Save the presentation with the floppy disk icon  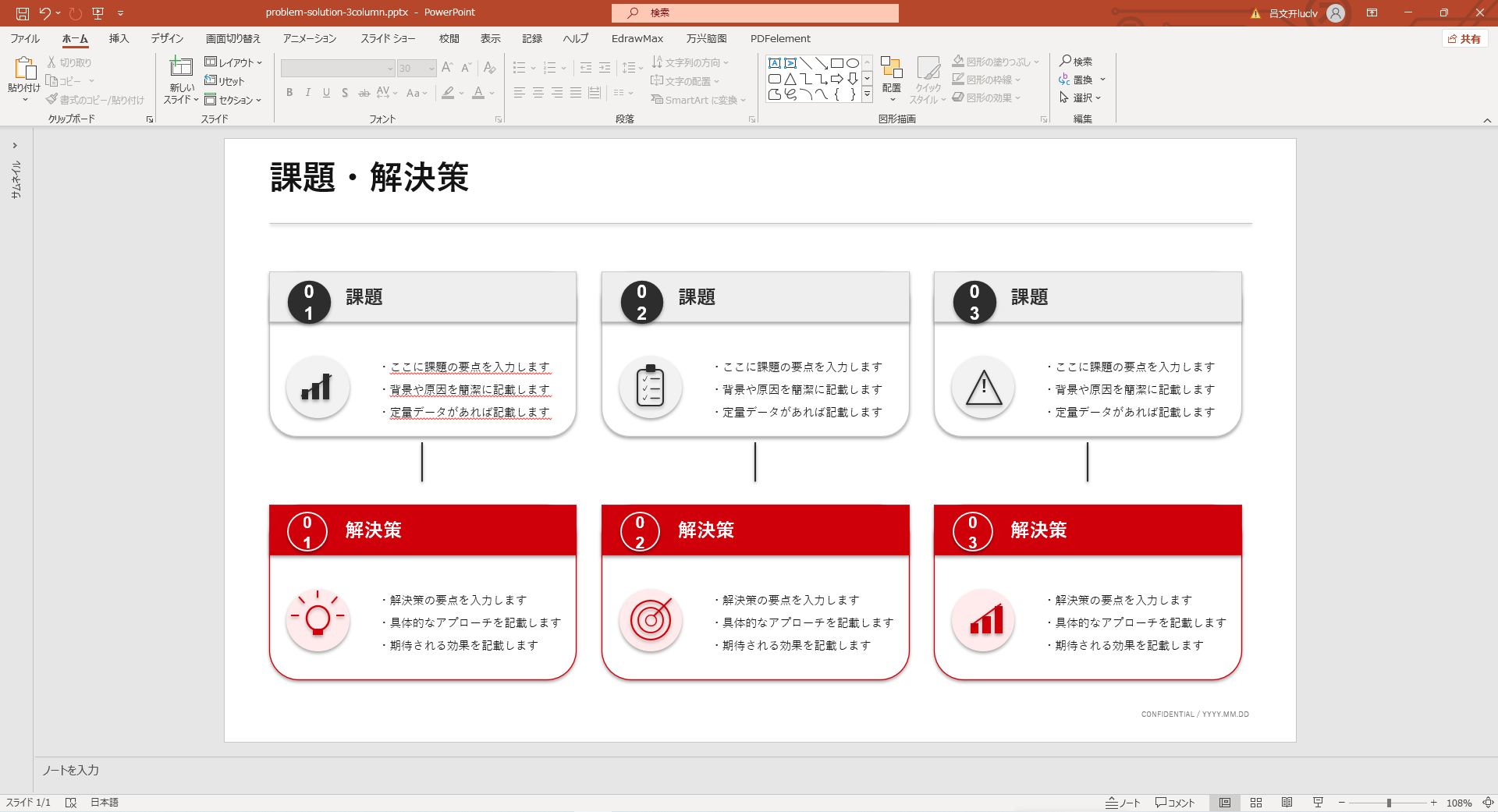[23, 13]
